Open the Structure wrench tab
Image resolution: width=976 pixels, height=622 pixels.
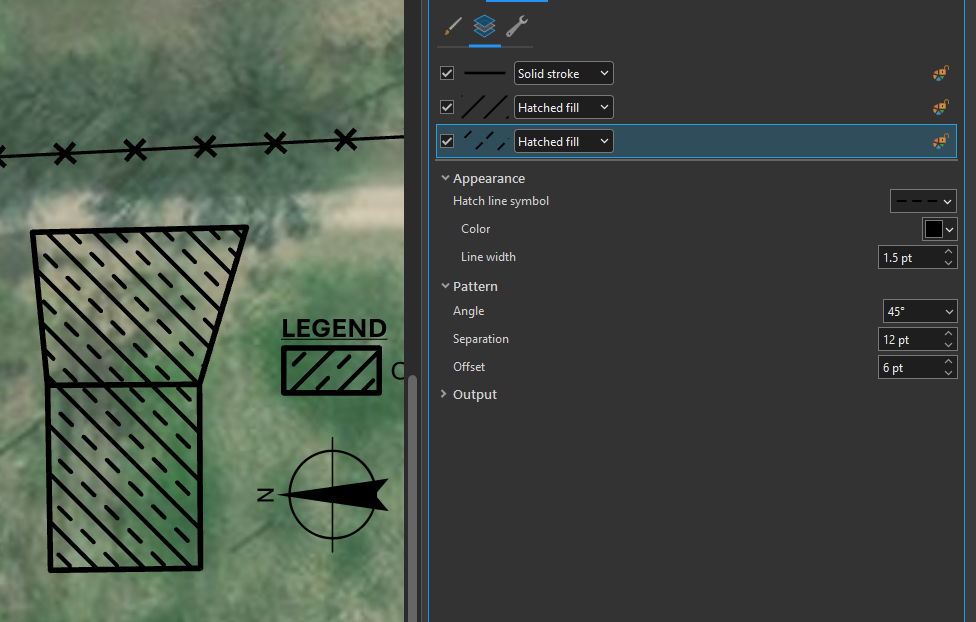pos(517,26)
